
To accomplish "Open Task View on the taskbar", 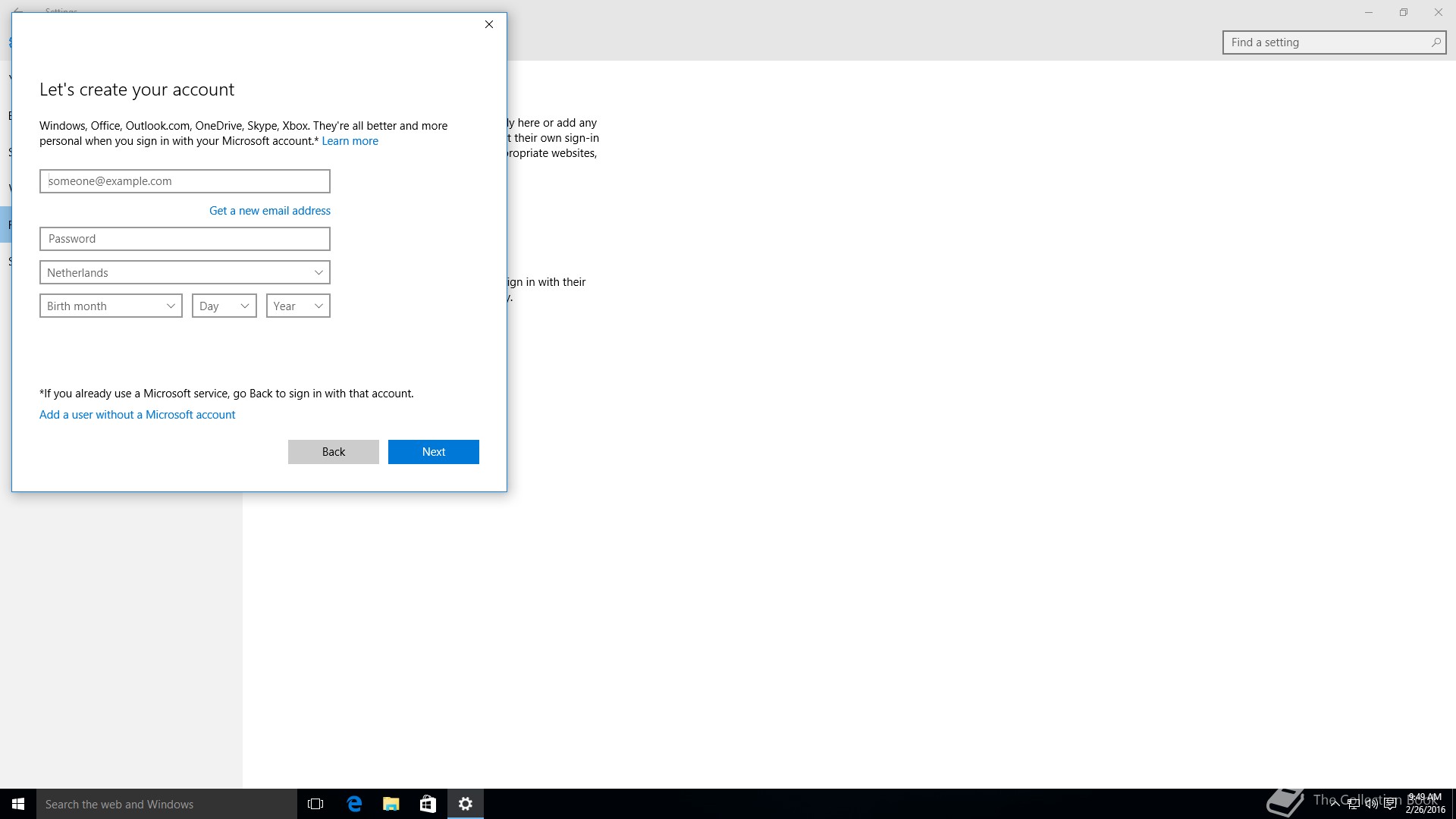I will pyautogui.click(x=315, y=804).
